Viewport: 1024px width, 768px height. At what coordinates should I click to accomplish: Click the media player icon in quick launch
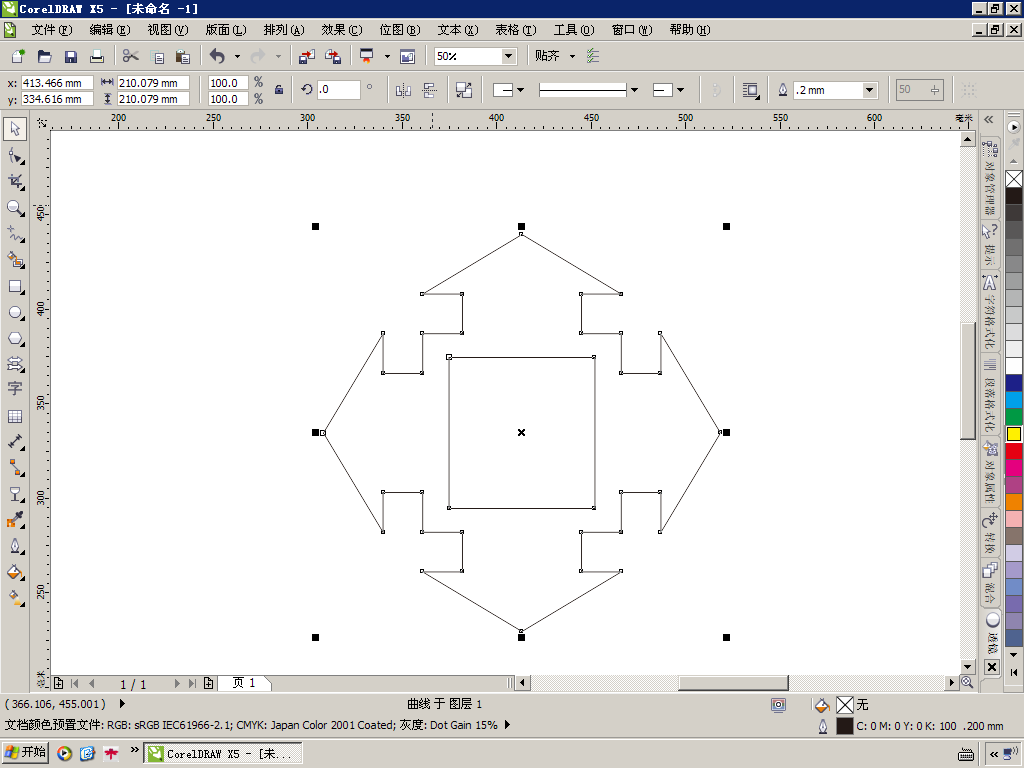[64, 754]
